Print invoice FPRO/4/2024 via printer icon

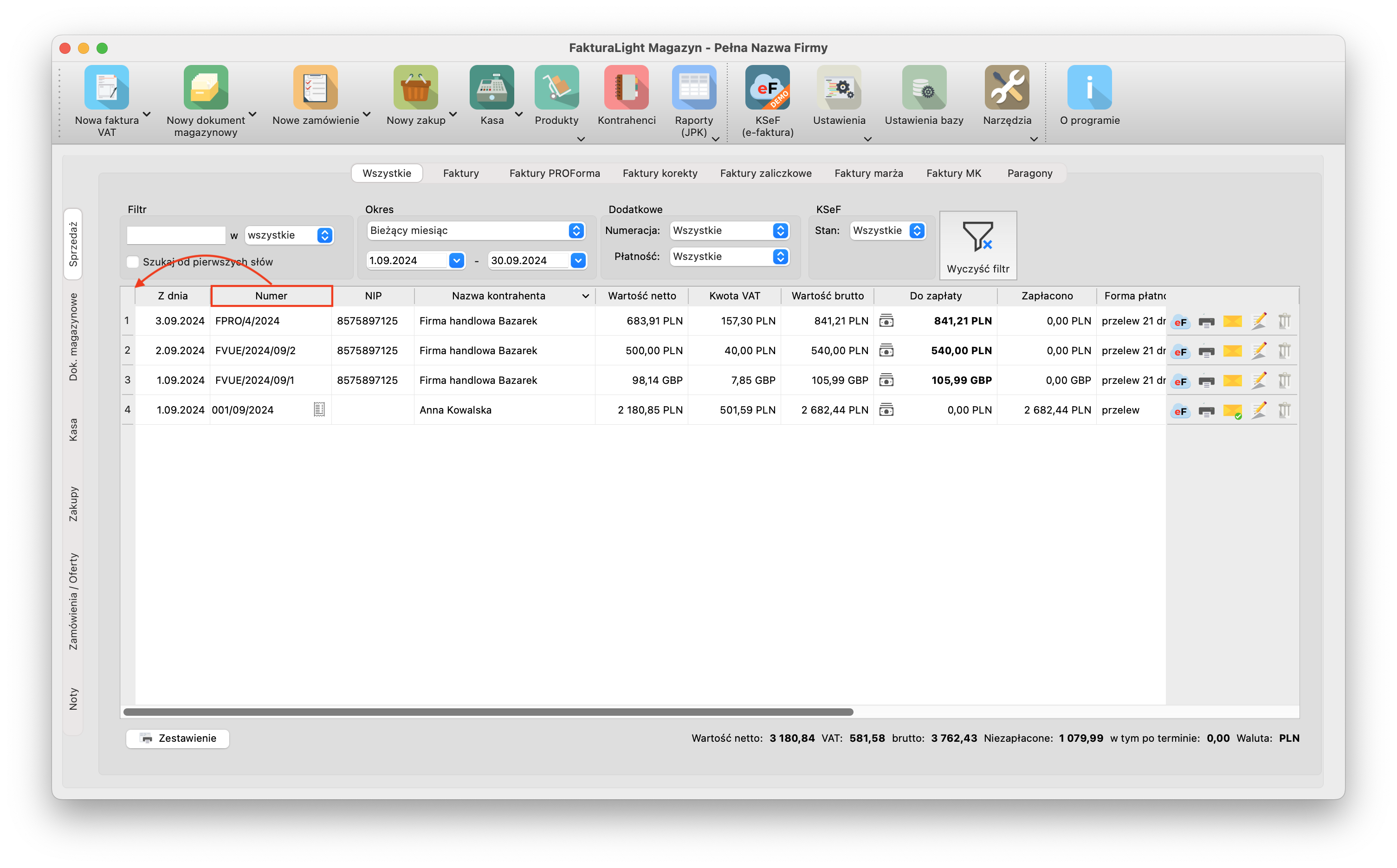[1206, 322]
